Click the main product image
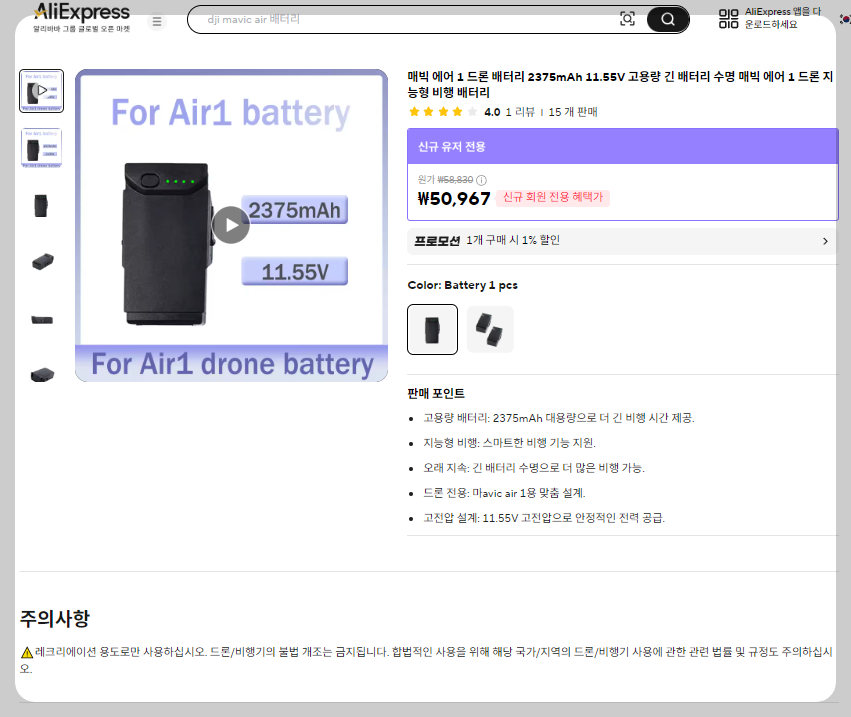Image resolution: width=851 pixels, height=717 pixels. (x=231, y=225)
